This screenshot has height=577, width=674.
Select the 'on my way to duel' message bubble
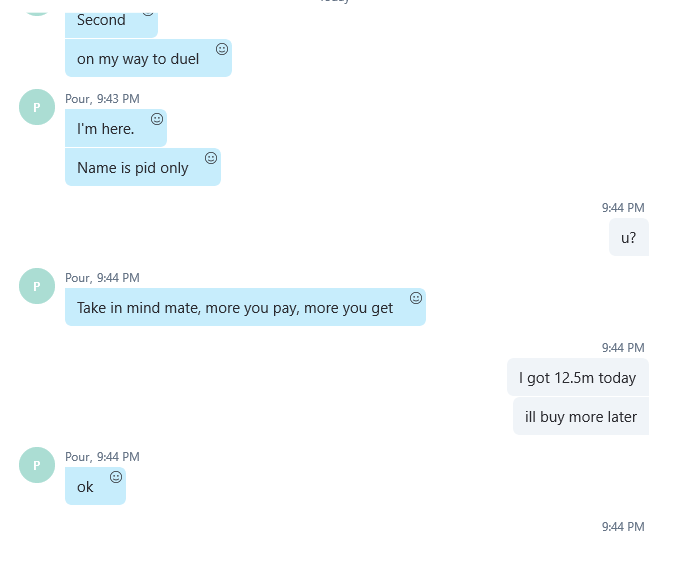click(148, 58)
